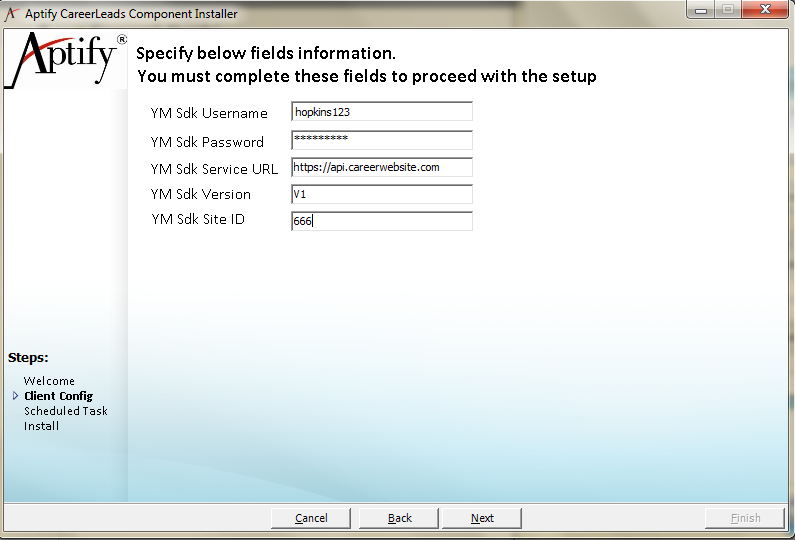Select the Welcome step
The width and height of the screenshot is (795, 540).
click(49, 381)
